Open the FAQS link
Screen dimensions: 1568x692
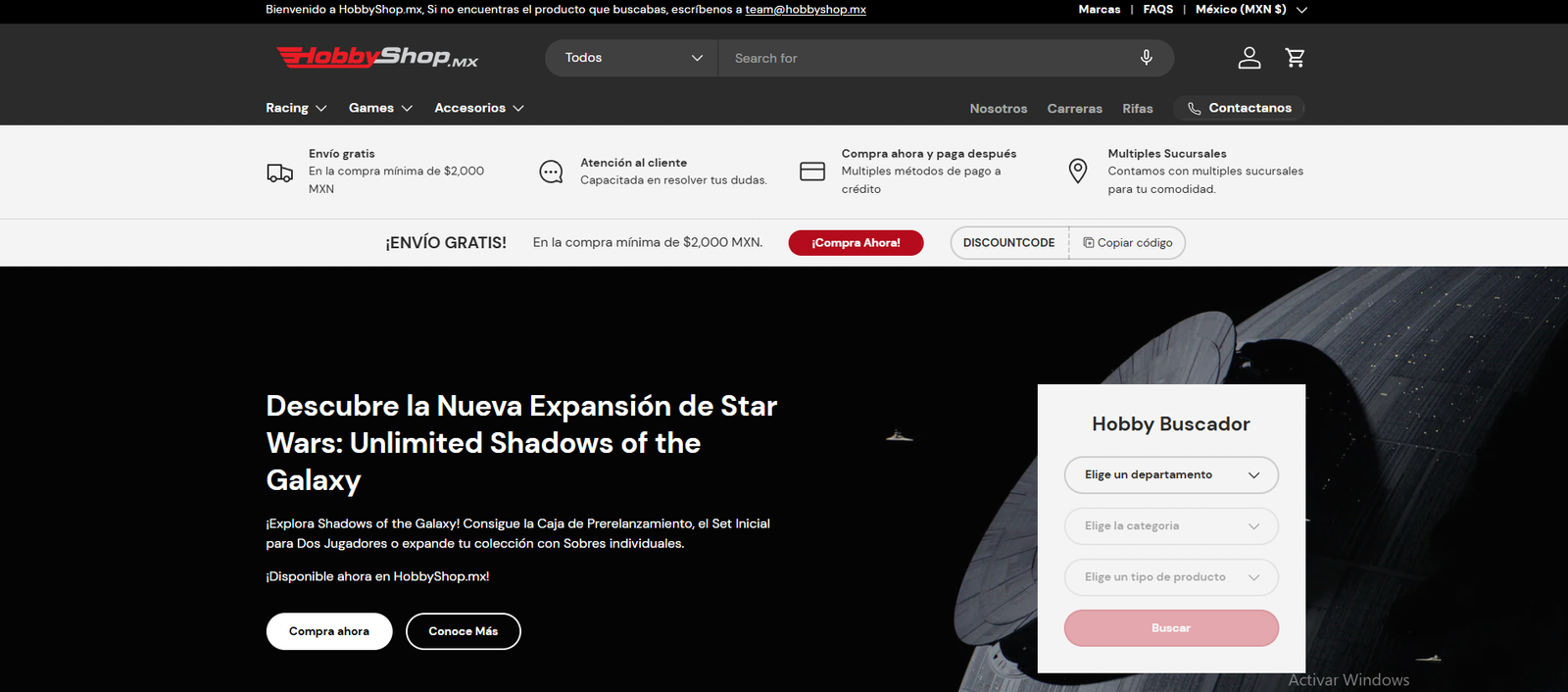pyautogui.click(x=1157, y=10)
